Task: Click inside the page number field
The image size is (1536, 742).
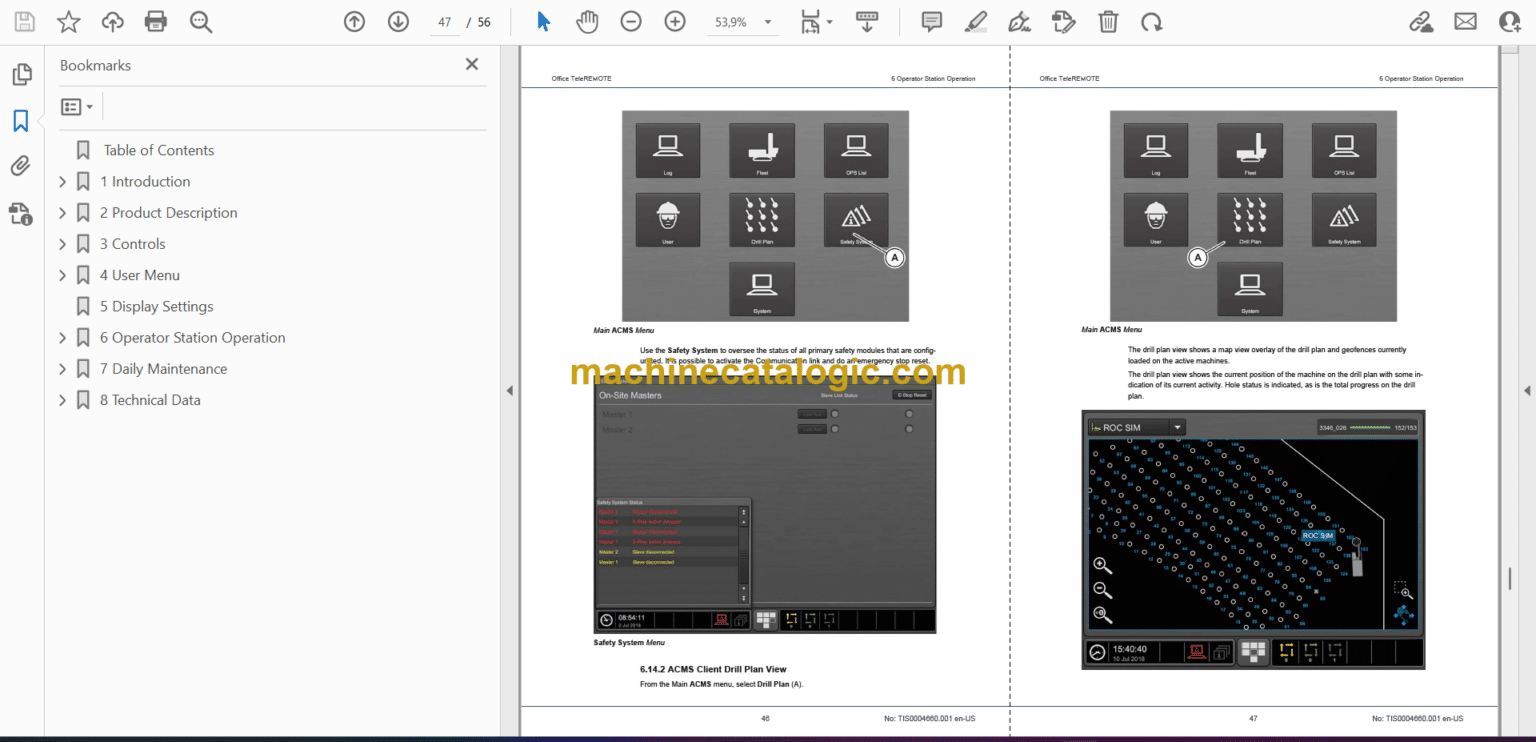Action: [444, 21]
